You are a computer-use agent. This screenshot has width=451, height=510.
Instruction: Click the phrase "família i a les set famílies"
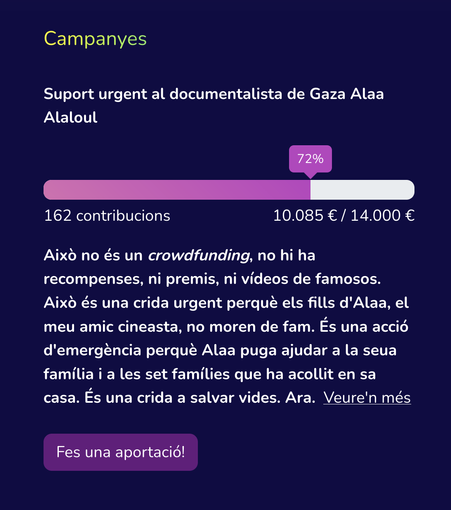pyautogui.click(x=136, y=374)
